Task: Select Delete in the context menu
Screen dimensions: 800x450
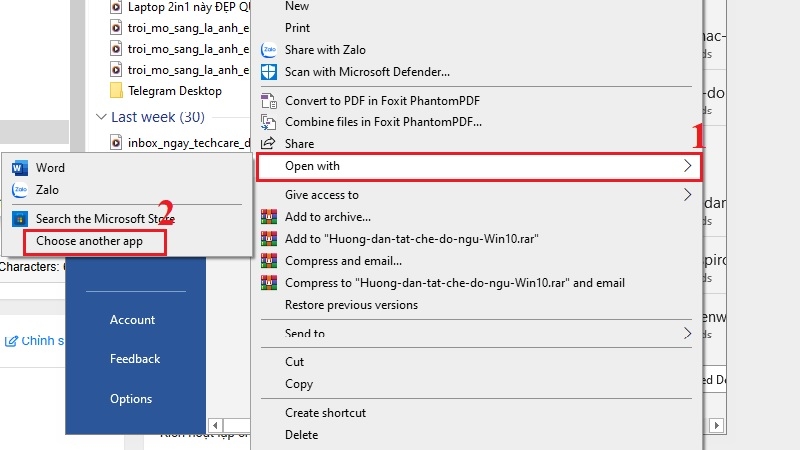Action: [x=302, y=435]
